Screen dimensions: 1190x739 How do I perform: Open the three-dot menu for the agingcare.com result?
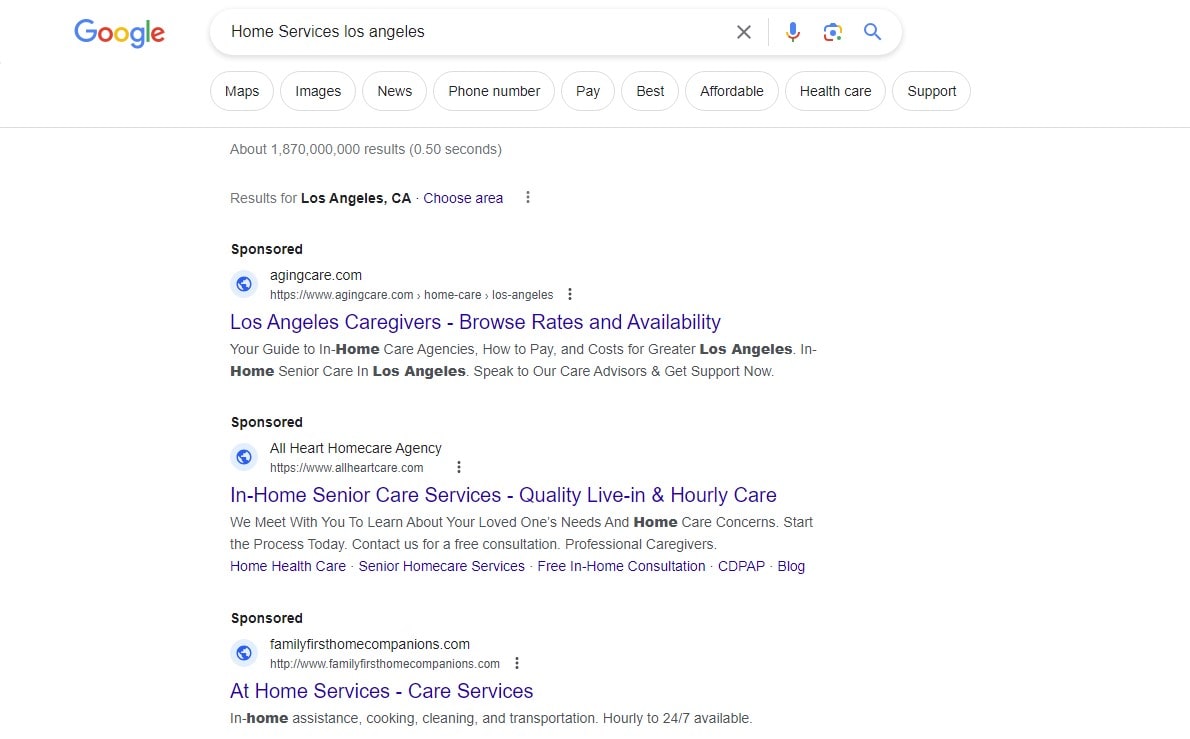(570, 294)
